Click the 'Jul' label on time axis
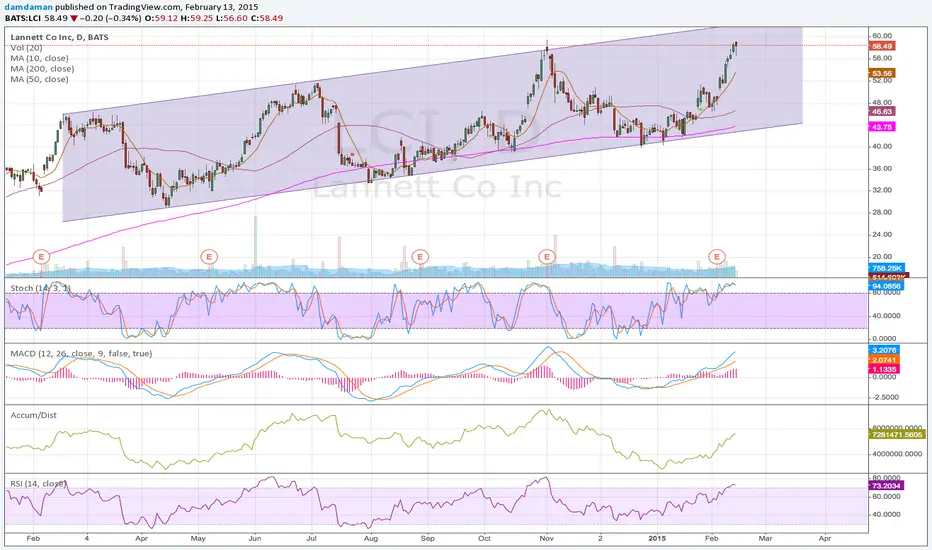 [x=311, y=539]
